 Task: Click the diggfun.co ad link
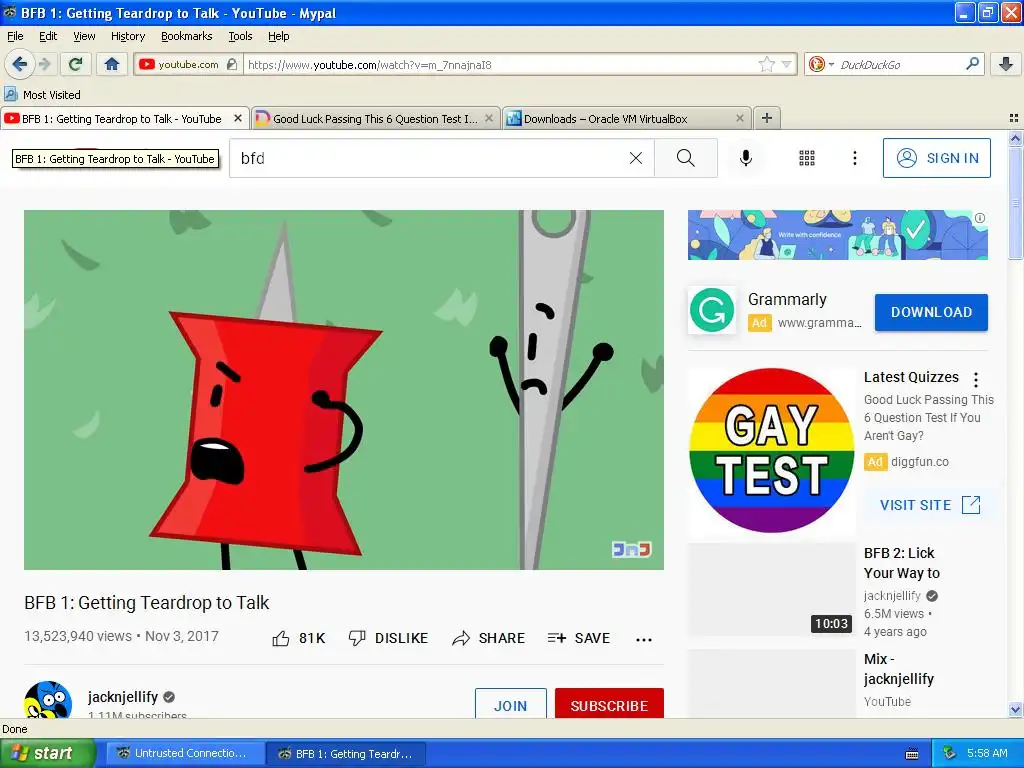coord(920,462)
